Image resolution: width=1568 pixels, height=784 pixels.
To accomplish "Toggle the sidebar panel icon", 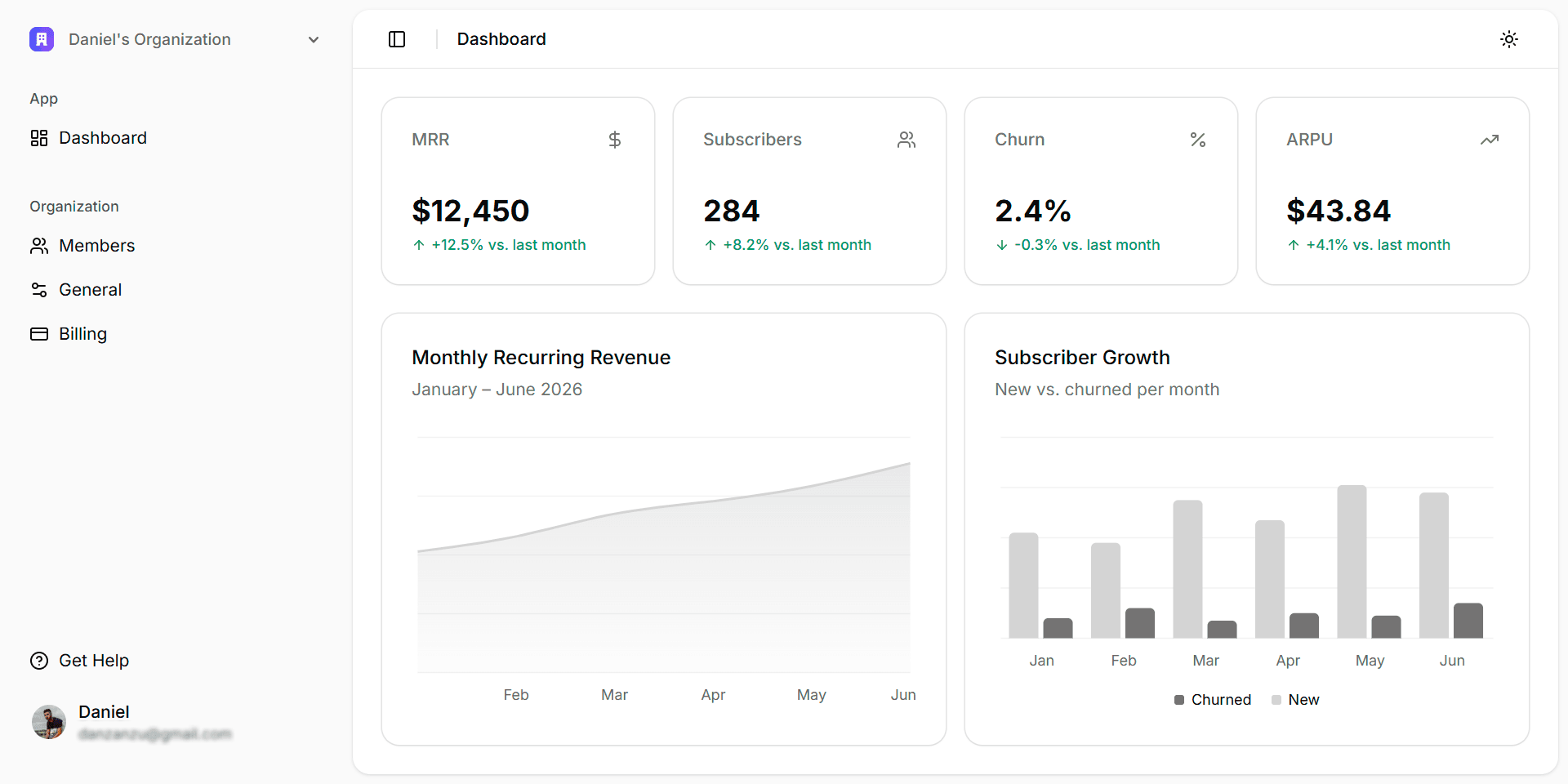I will [x=397, y=39].
